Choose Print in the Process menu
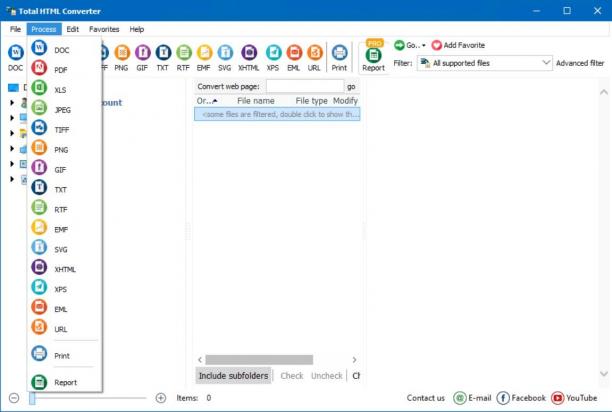The width and height of the screenshot is (612, 412). [x=64, y=355]
